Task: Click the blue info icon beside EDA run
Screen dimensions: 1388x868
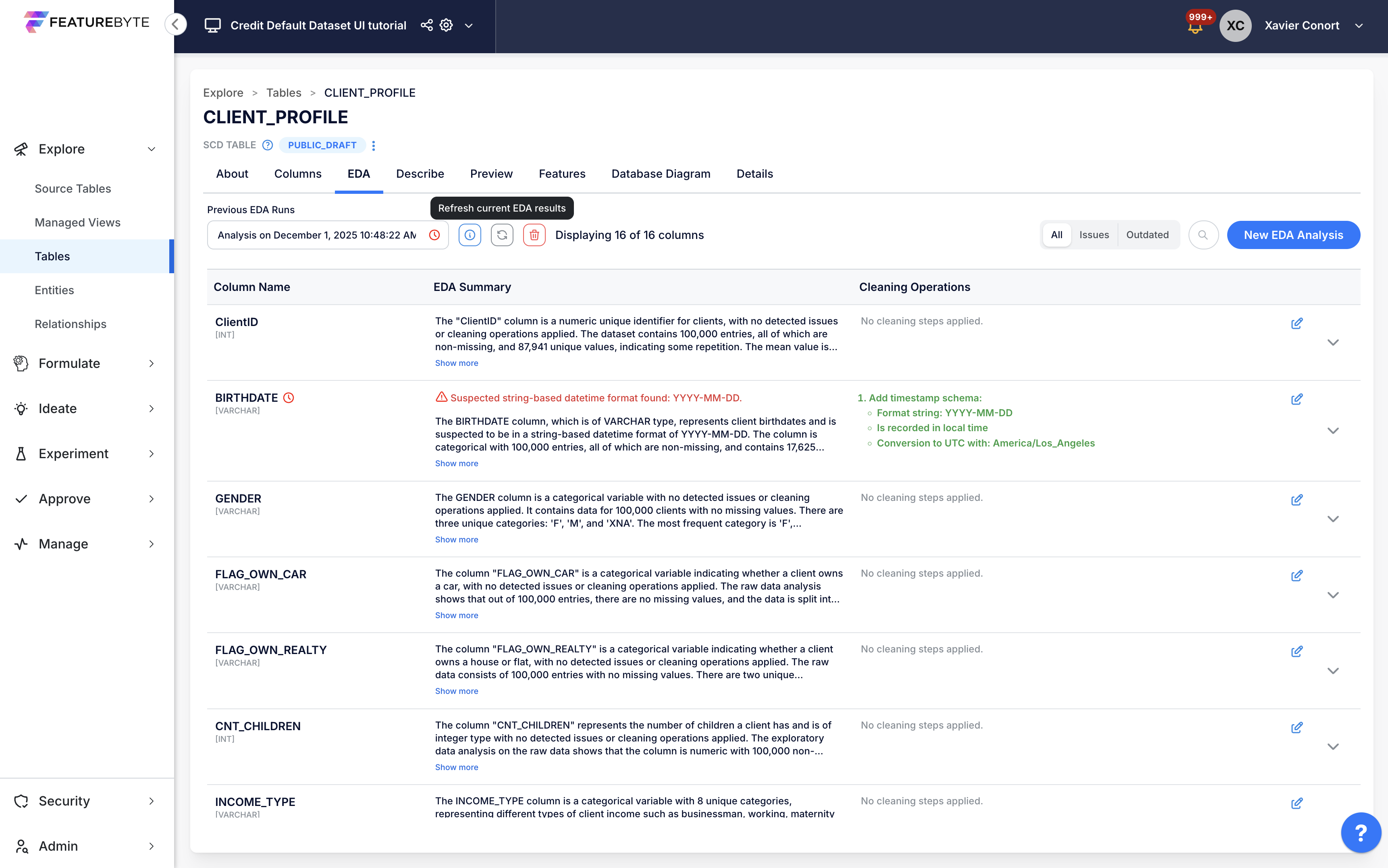Action: click(470, 235)
